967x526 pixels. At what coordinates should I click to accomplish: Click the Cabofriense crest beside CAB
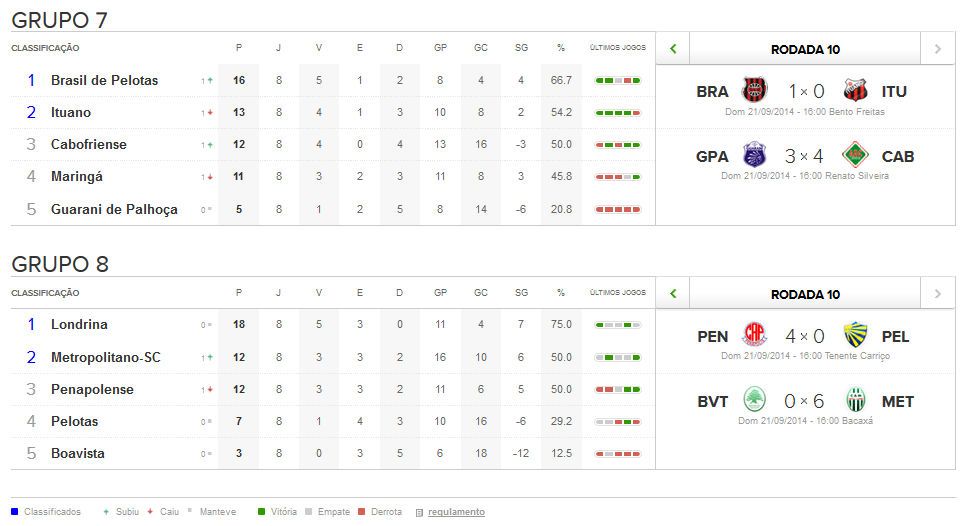point(854,155)
